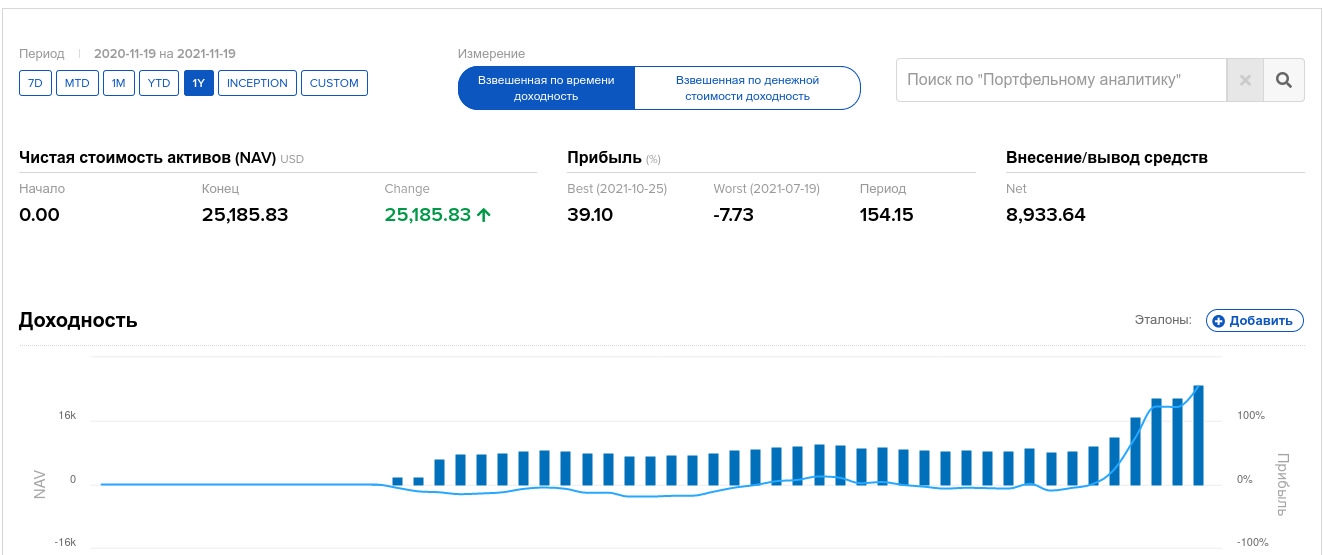
Task: Click the Внесение/вывод средств heading
Action: pos(1107,158)
